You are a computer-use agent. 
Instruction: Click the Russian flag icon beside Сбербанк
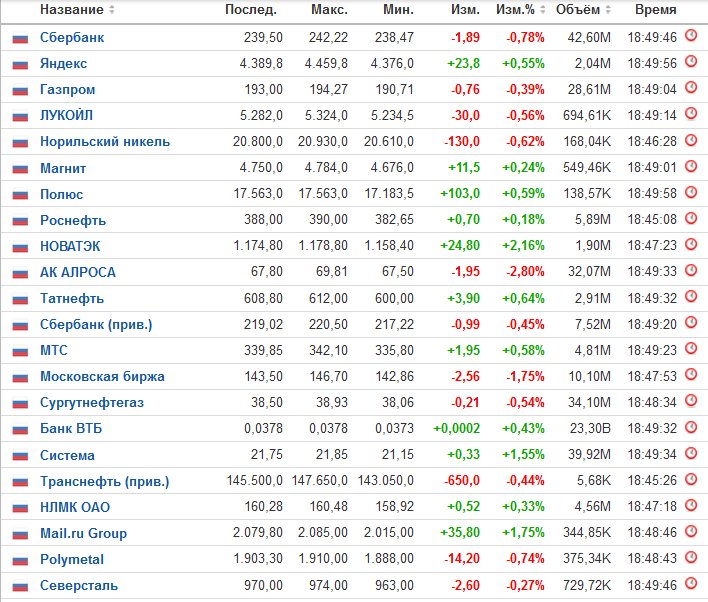20,39
